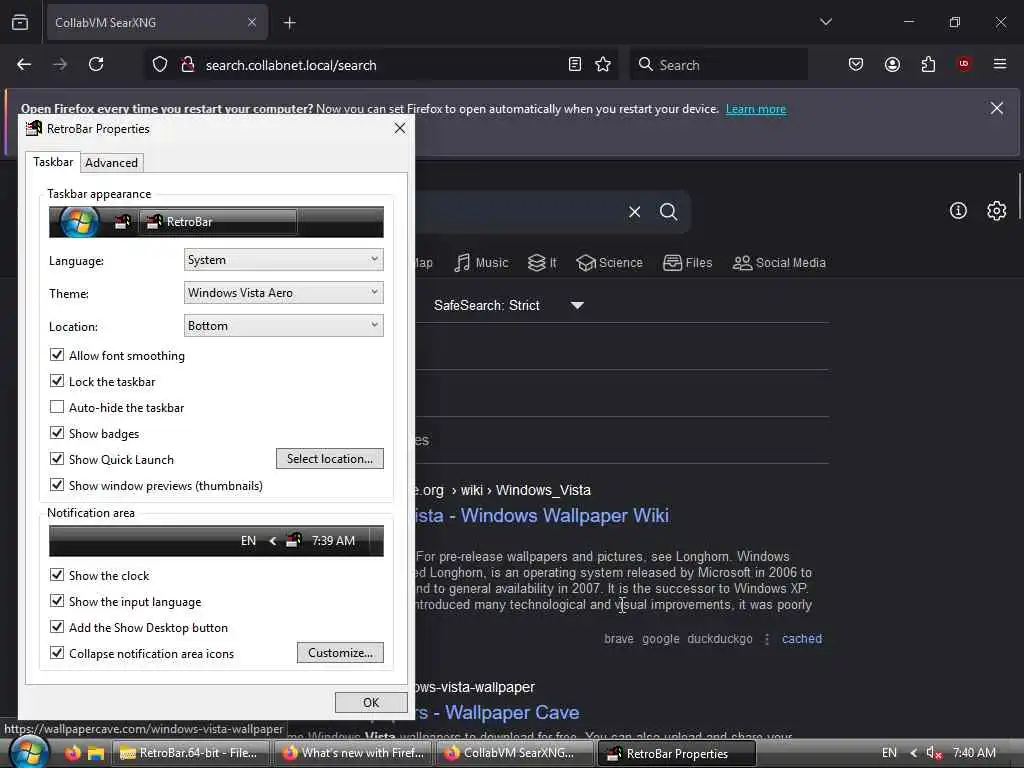Open the Theme dropdown
Screen dimensions: 1024x768
283,293
